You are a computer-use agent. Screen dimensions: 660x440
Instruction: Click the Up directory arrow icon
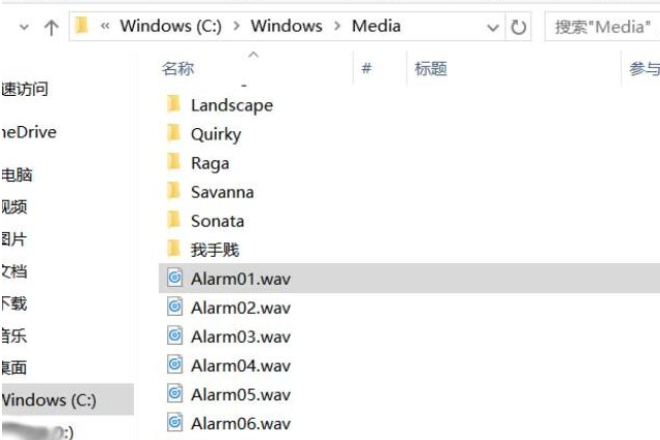pyautogui.click(x=51, y=27)
